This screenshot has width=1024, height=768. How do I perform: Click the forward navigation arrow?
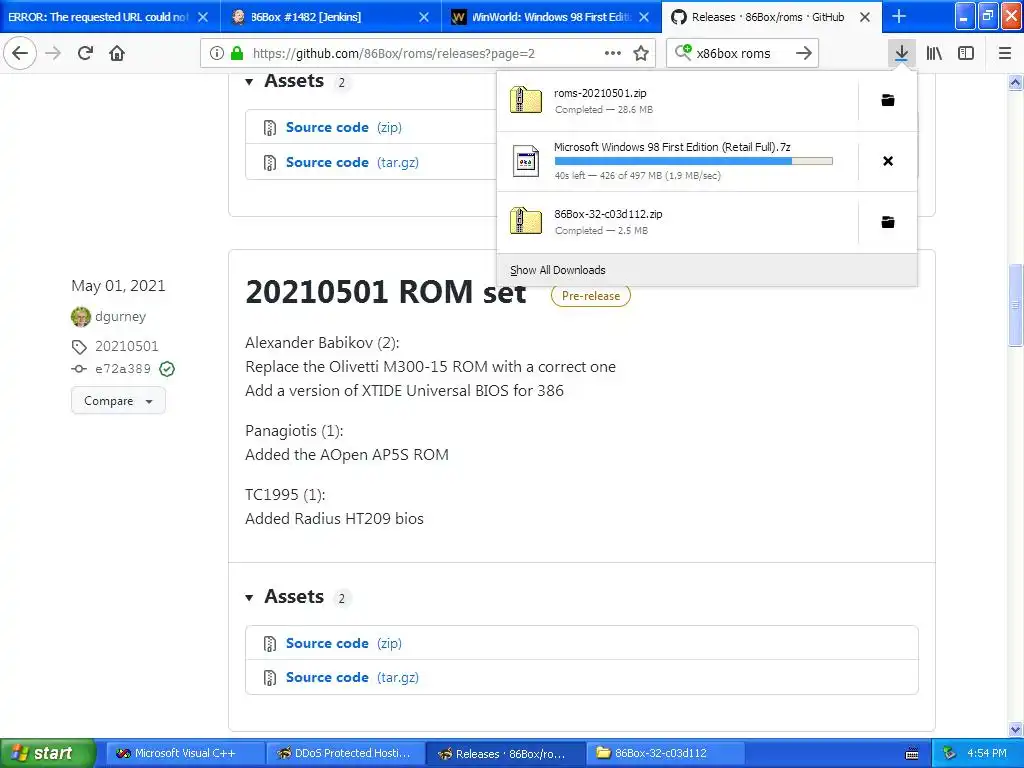(x=53, y=53)
